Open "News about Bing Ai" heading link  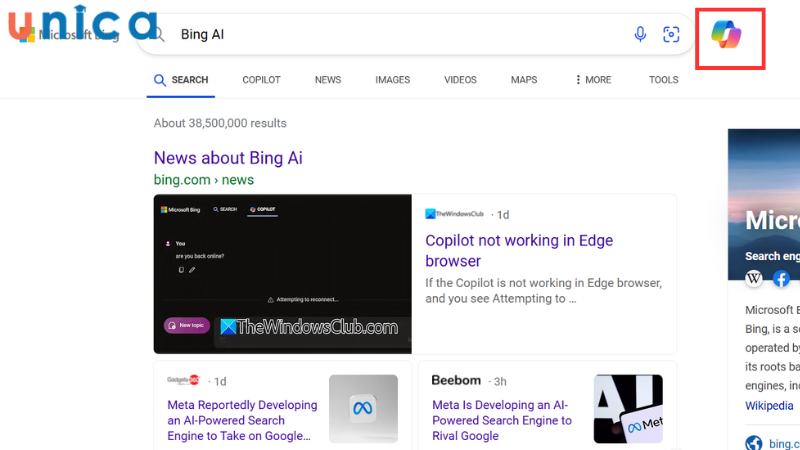click(228, 158)
